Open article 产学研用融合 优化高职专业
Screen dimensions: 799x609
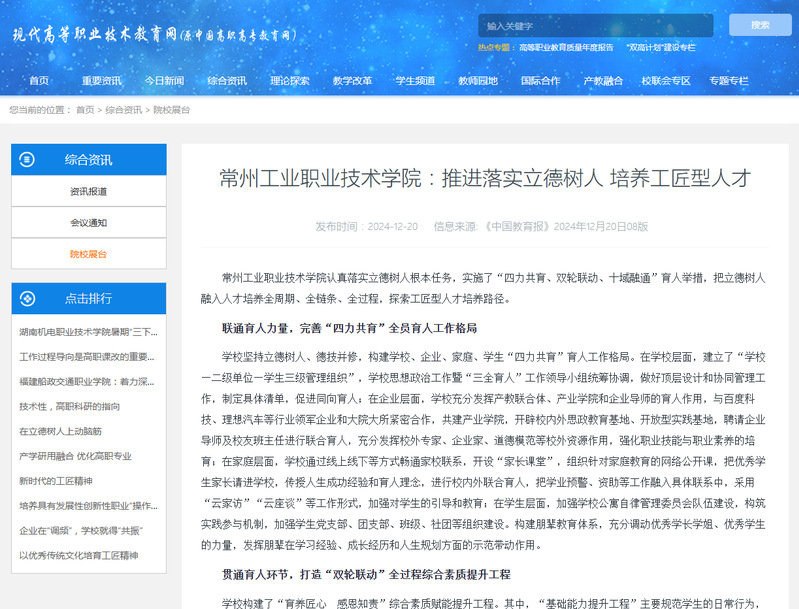coord(76,456)
